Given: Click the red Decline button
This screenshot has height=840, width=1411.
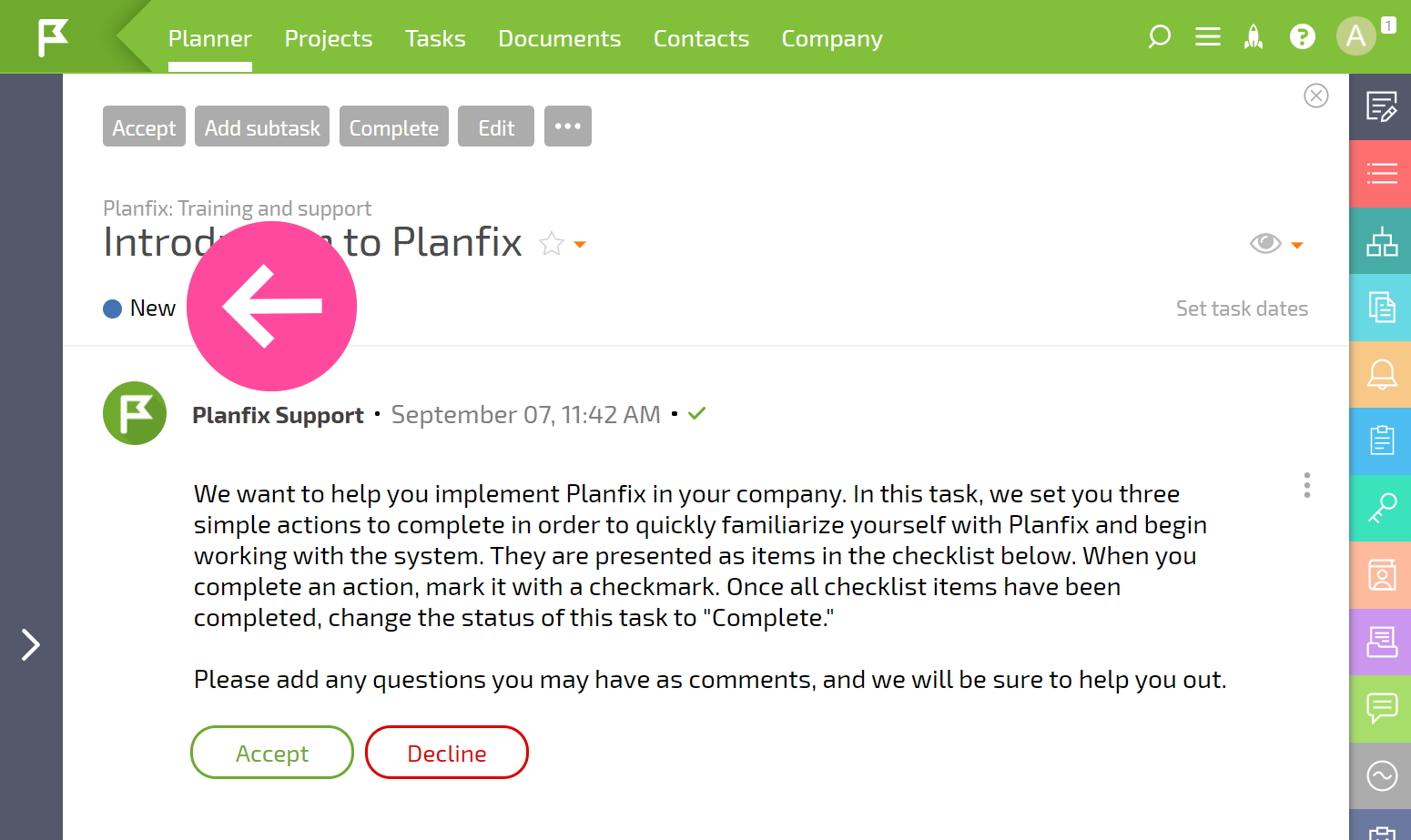Looking at the screenshot, I should [447, 753].
